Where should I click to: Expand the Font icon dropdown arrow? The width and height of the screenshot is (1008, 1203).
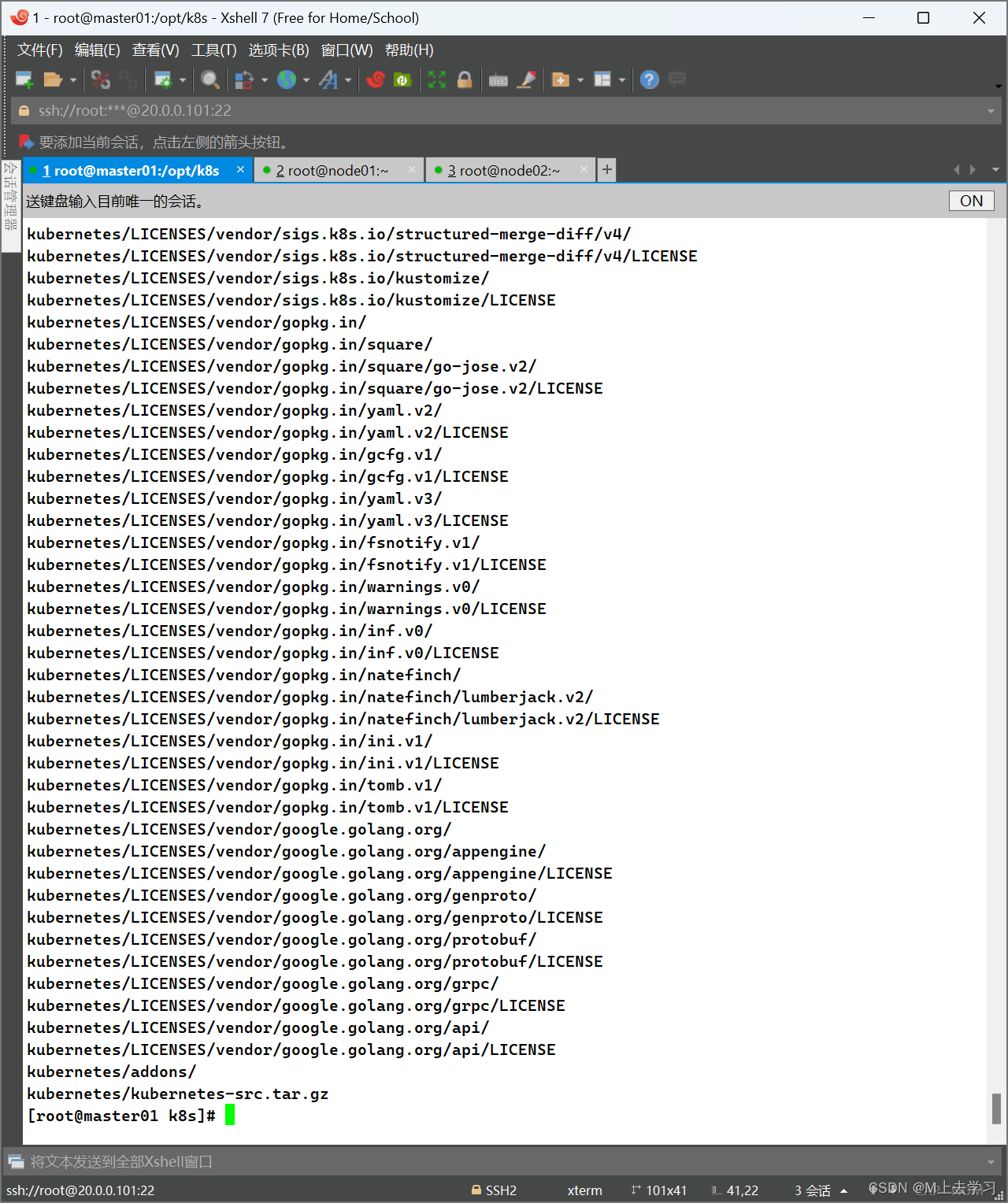(348, 80)
